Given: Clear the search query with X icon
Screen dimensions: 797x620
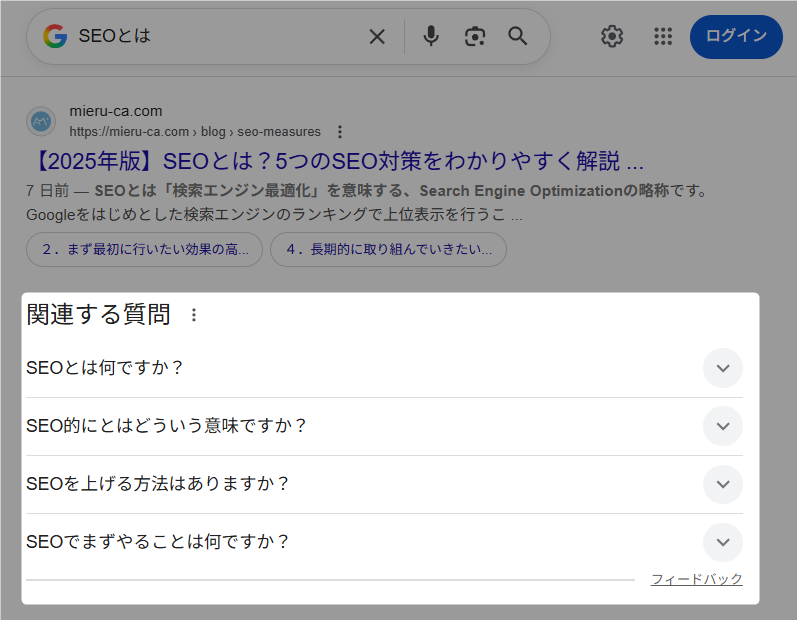Looking at the screenshot, I should coord(377,37).
